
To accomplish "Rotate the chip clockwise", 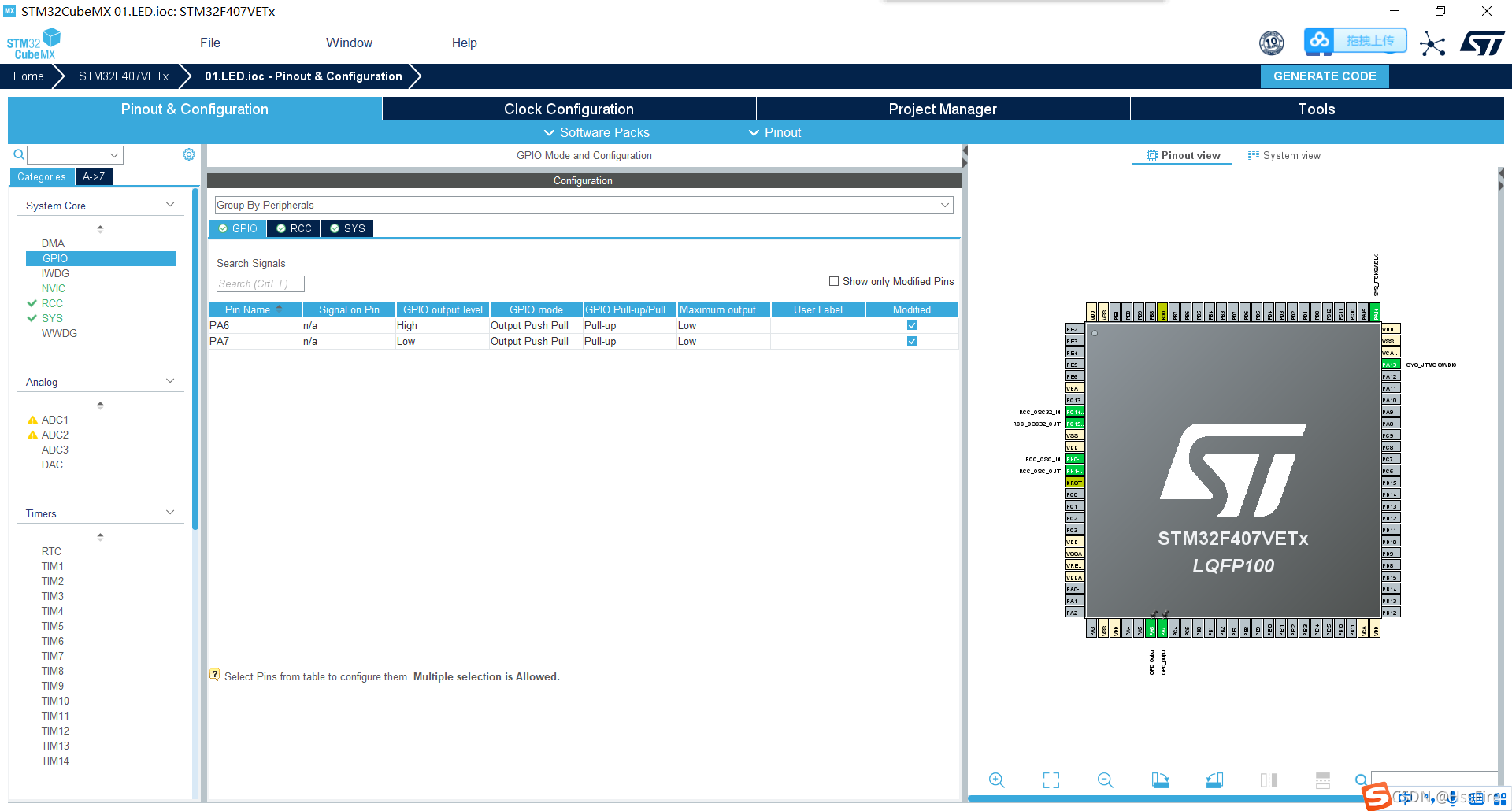I will 1160,780.
